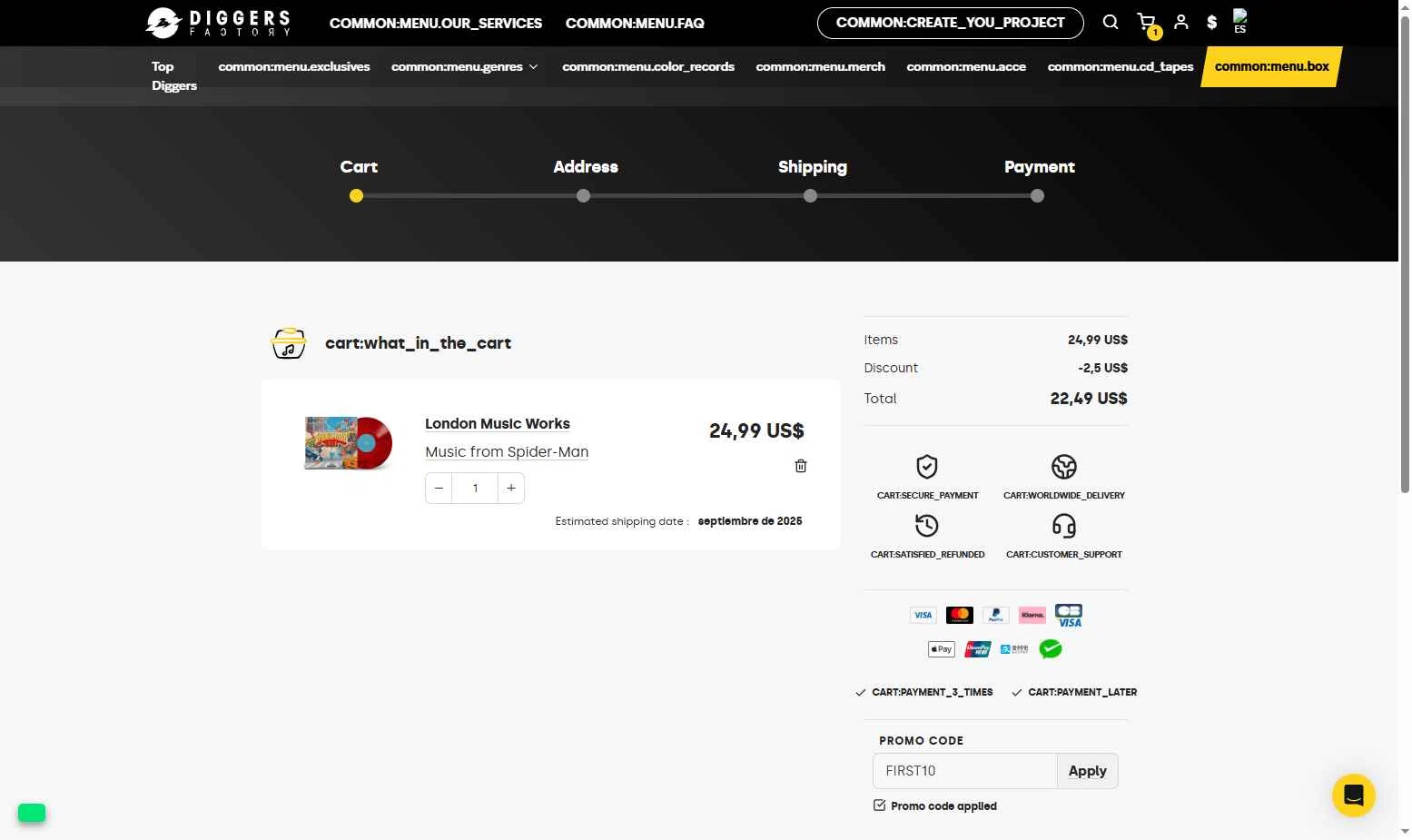Image resolution: width=1412 pixels, height=840 pixels.
Task: Click the PAYMENT_3_TIMES check item
Action: (x=924, y=692)
